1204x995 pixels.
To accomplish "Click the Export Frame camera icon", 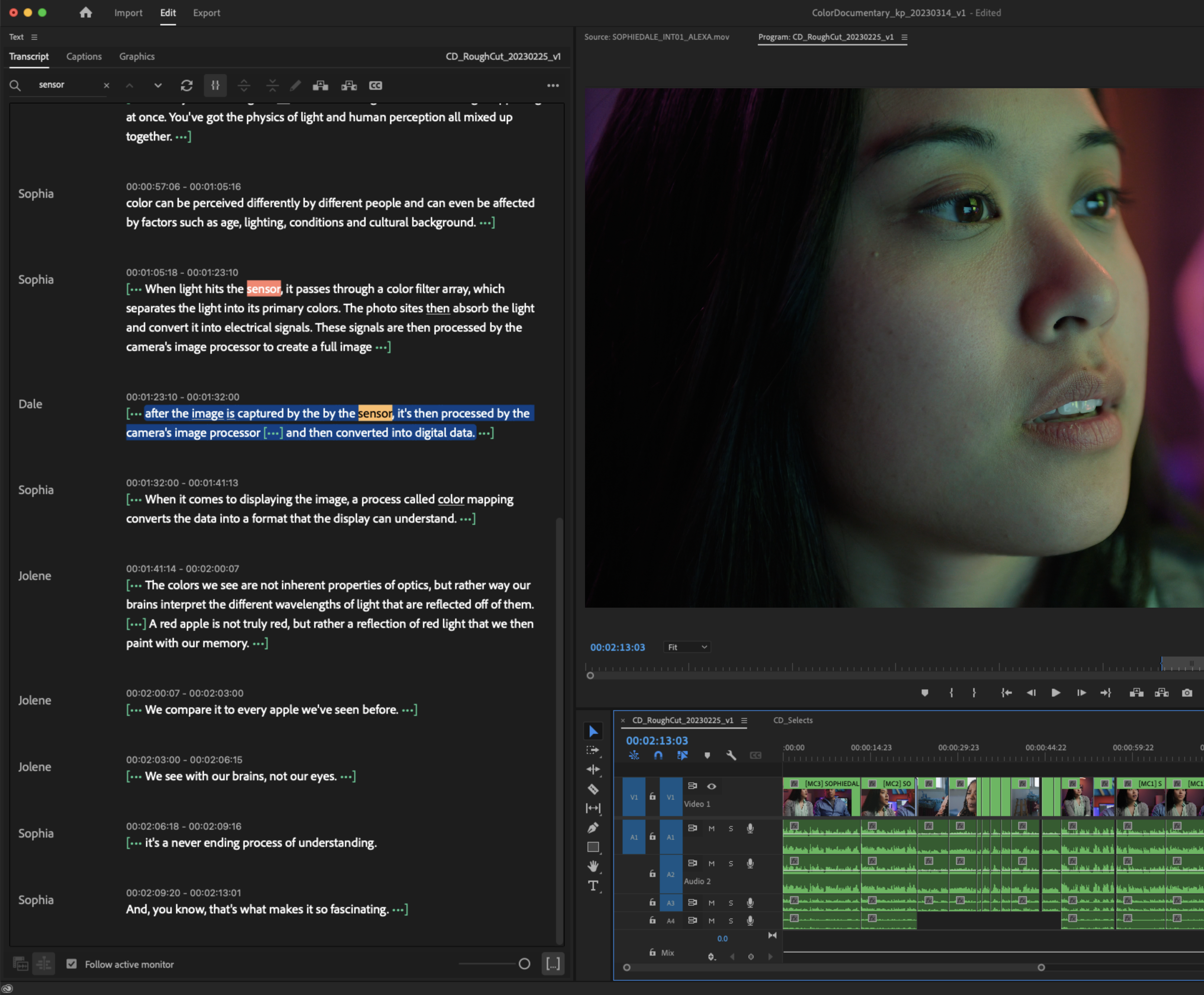I will click(x=1187, y=692).
